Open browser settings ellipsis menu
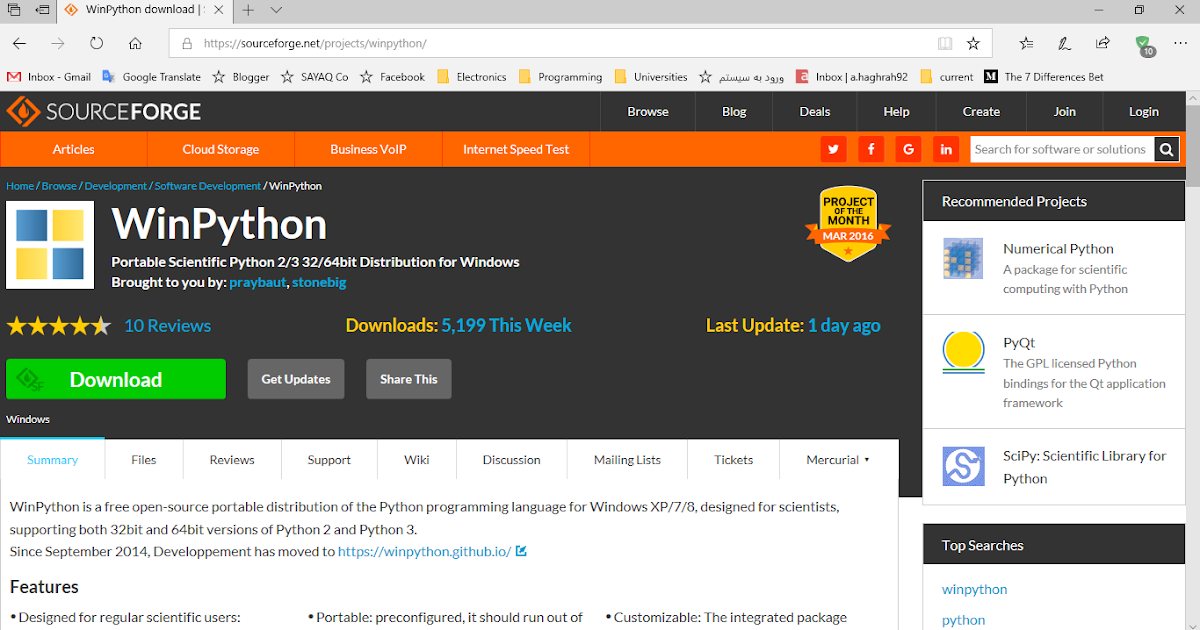 [x=1180, y=43]
